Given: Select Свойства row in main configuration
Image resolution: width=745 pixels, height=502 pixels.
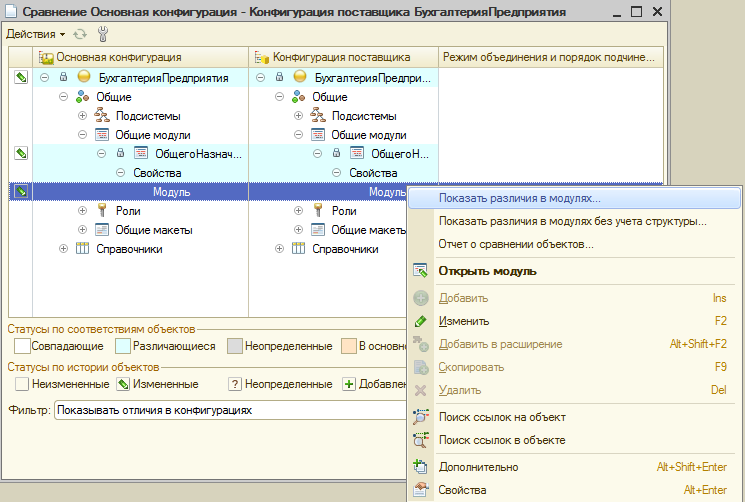Looking at the screenshot, I should tap(140, 173).
